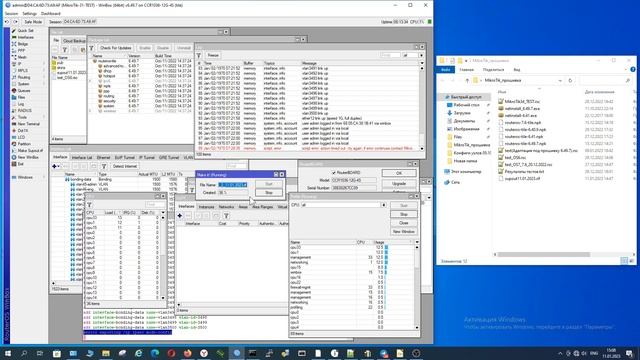Toggle Safe Mode in WinBox toolbar
Viewport: 640px width, 360px height.
click(33, 22)
